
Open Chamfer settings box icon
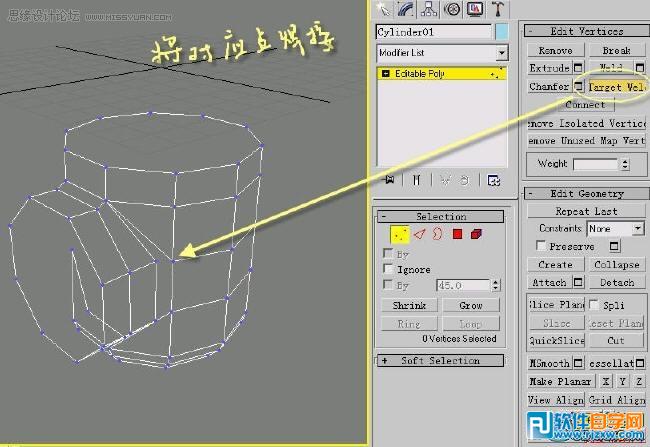click(578, 86)
